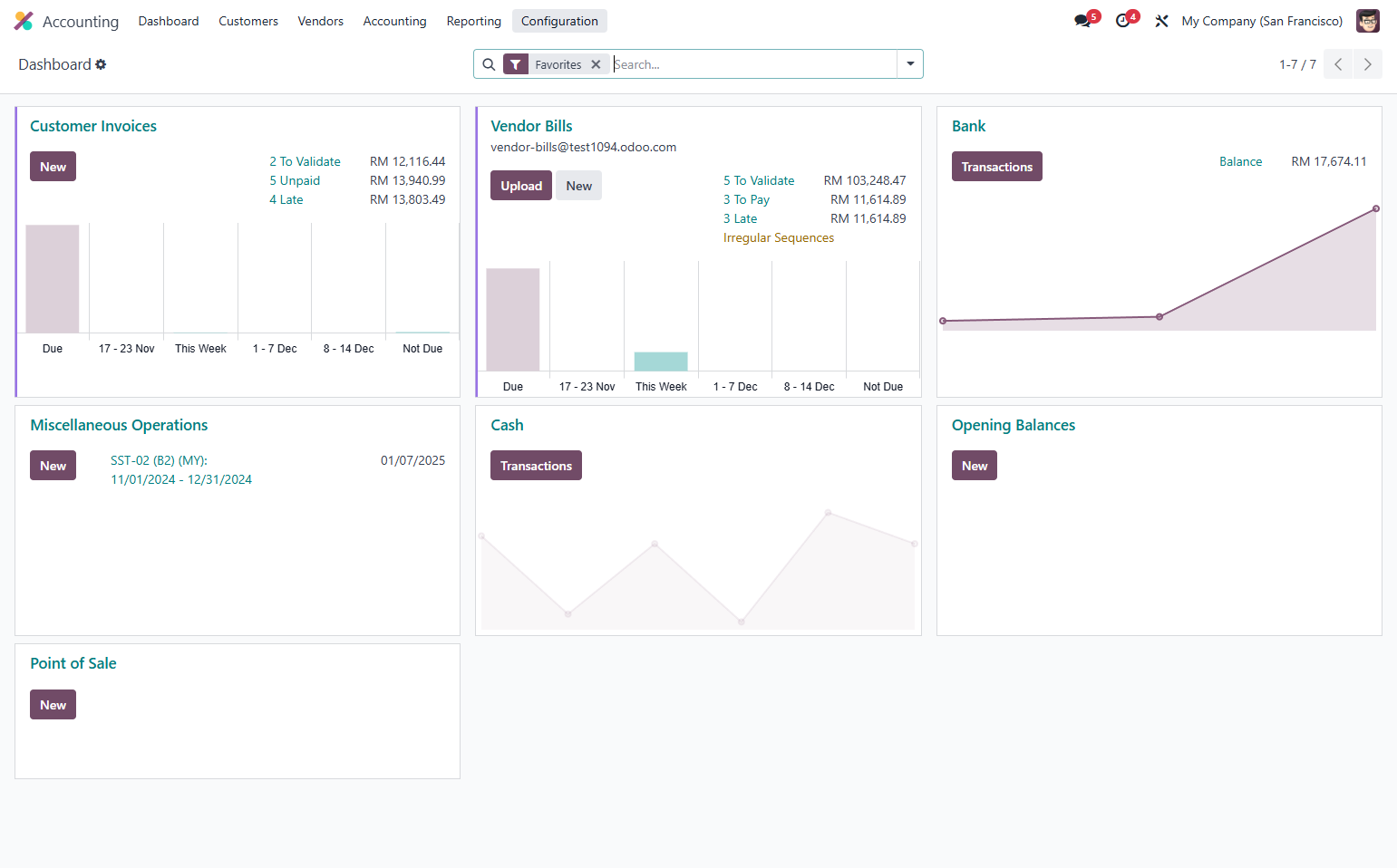Click Upload in Vendor Bills

tap(521, 186)
